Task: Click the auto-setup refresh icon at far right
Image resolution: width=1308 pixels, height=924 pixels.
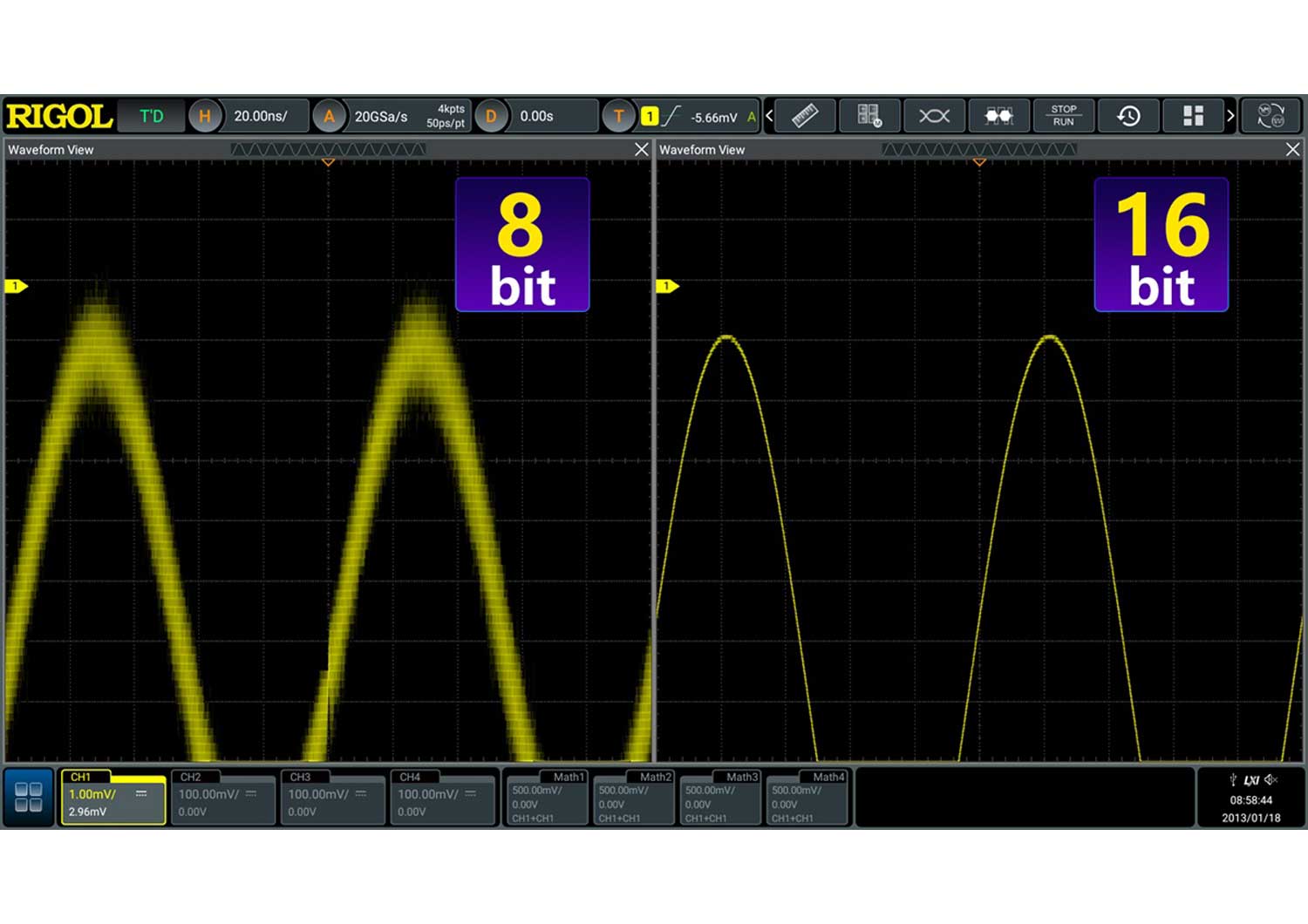Action: (1271, 116)
